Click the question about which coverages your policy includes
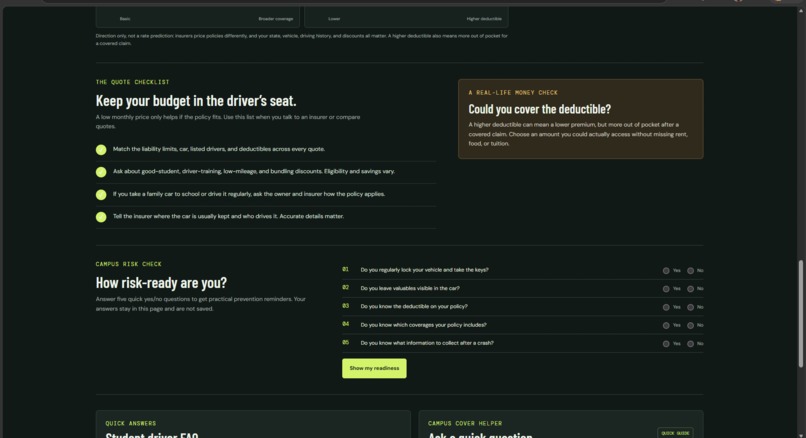 pyautogui.click(x=423, y=324)
